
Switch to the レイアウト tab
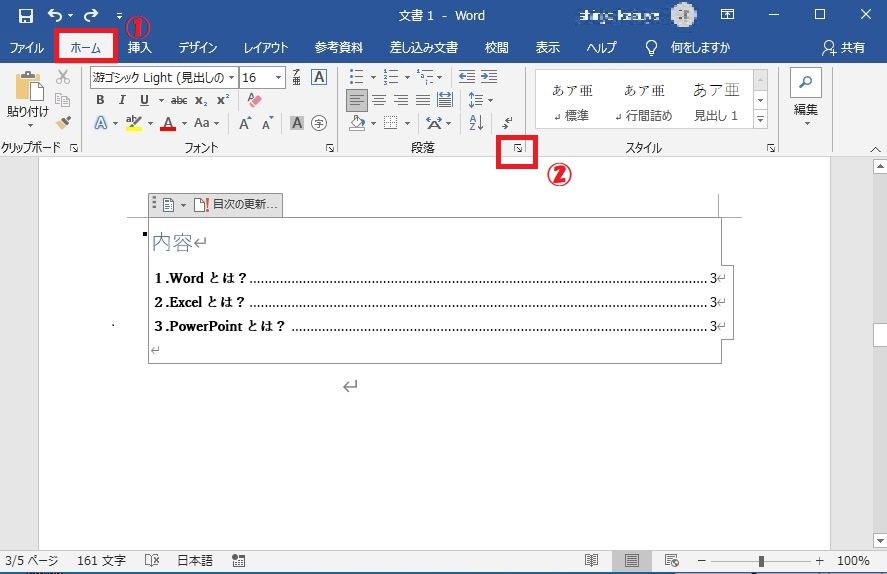[x=265, y=48]
